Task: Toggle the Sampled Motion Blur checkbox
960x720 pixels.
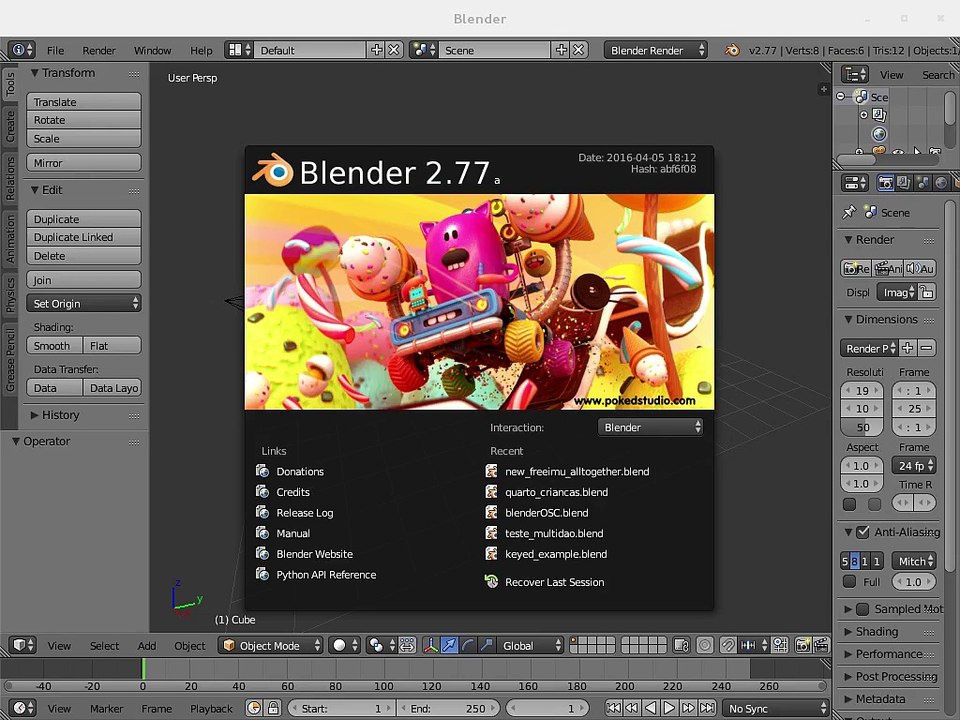Action: coord(863,609)
